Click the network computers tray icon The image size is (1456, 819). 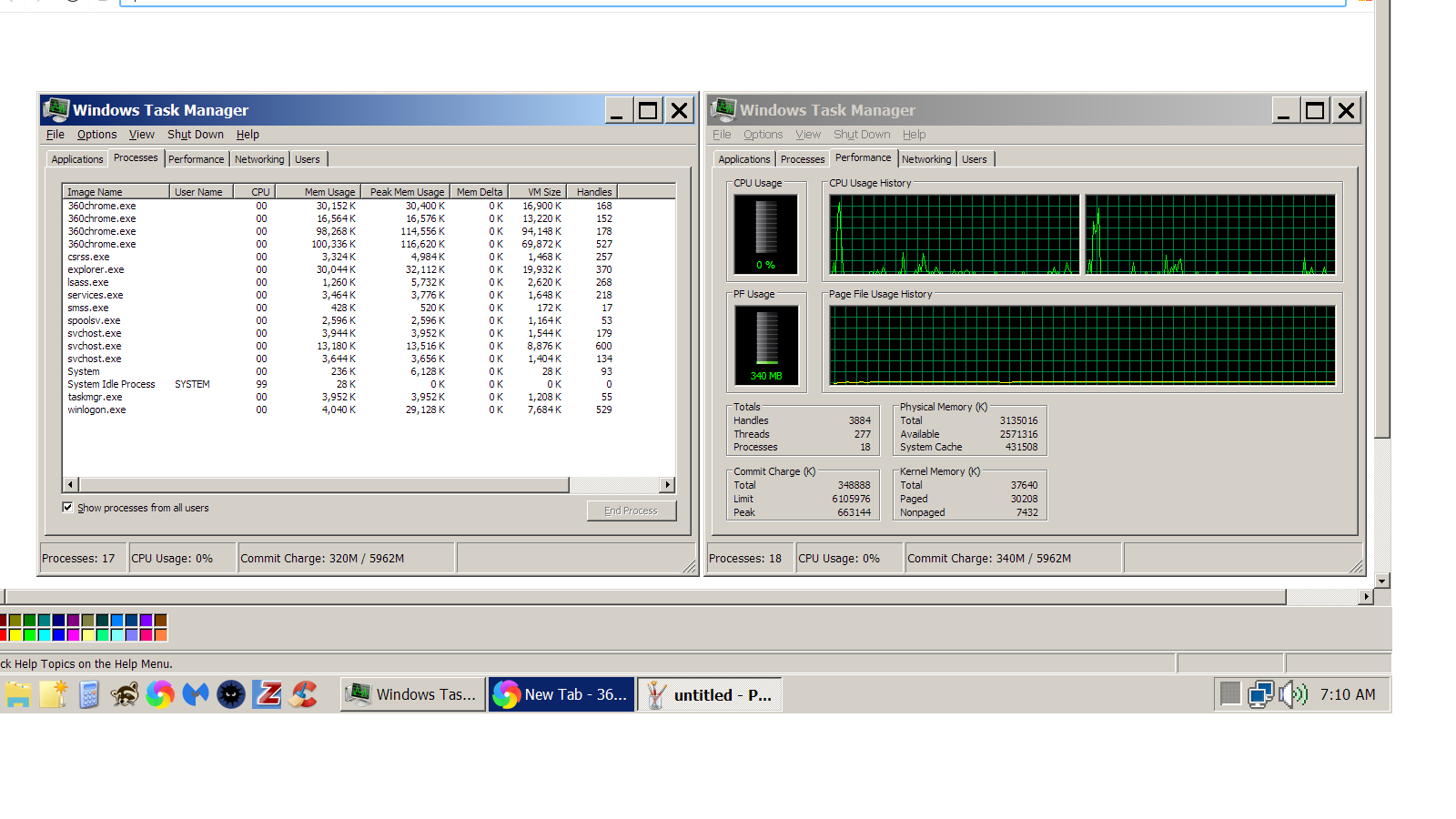tap(1260, 694)
